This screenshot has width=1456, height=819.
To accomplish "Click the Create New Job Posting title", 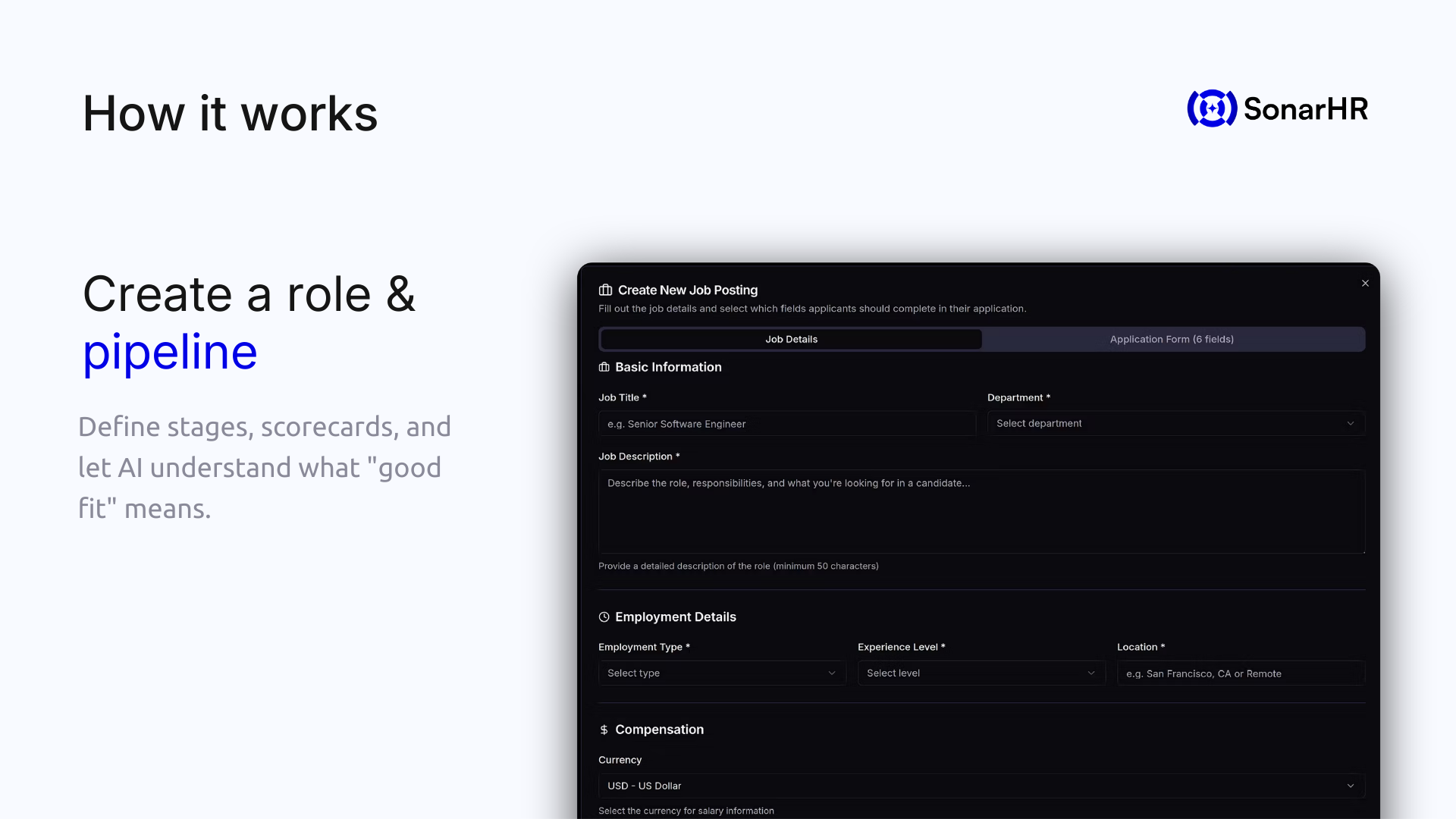I will [687, 290].
